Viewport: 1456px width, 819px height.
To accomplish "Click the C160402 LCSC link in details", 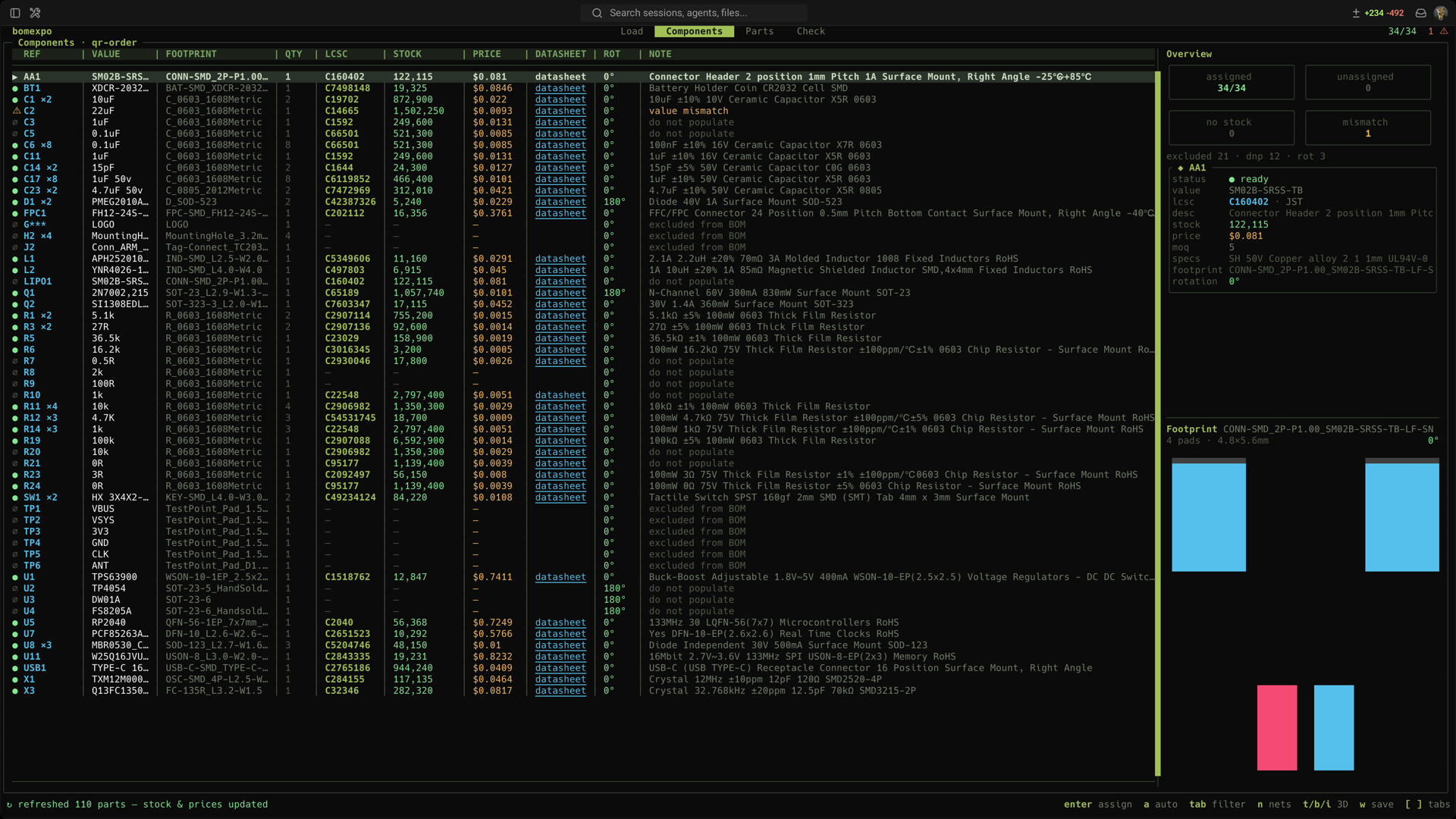I will point(1248,202).
